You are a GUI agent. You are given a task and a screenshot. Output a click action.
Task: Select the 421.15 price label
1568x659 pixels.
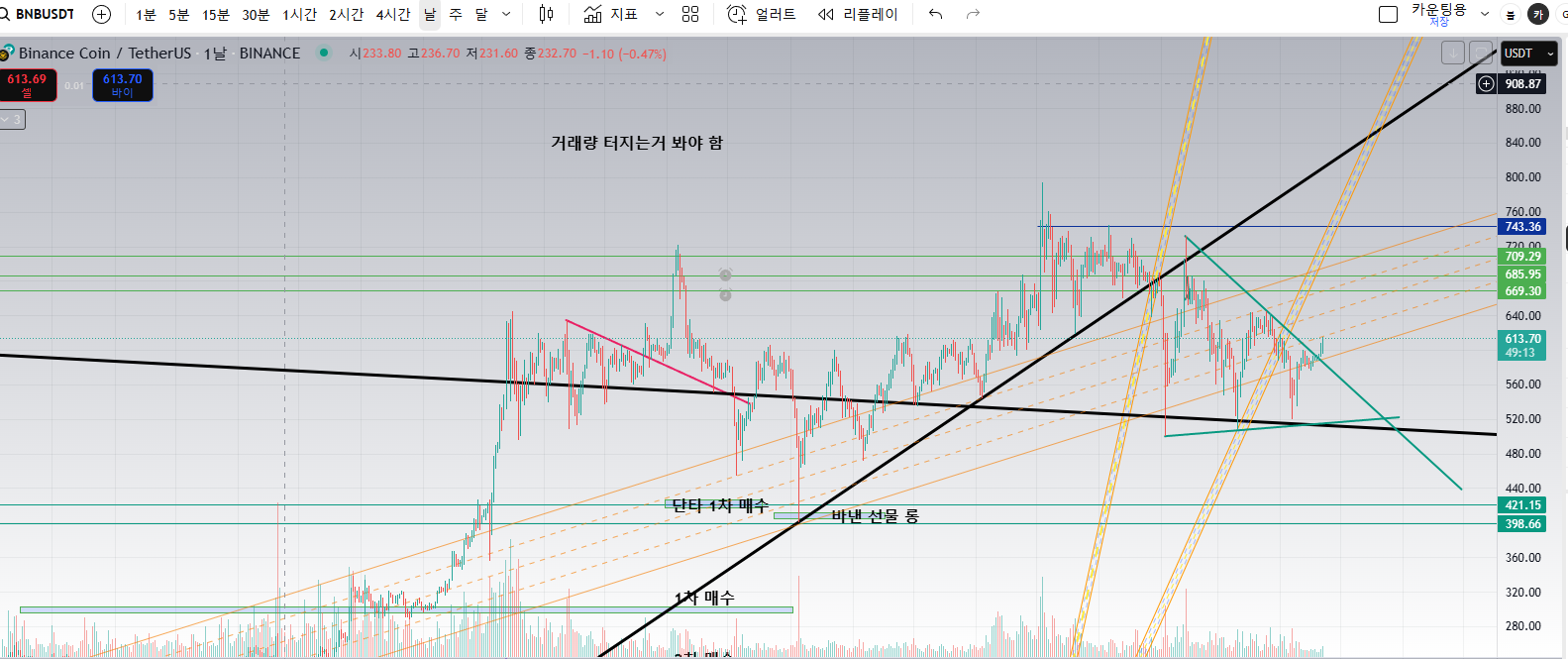pyautogui.click(x=1522, y=505)
